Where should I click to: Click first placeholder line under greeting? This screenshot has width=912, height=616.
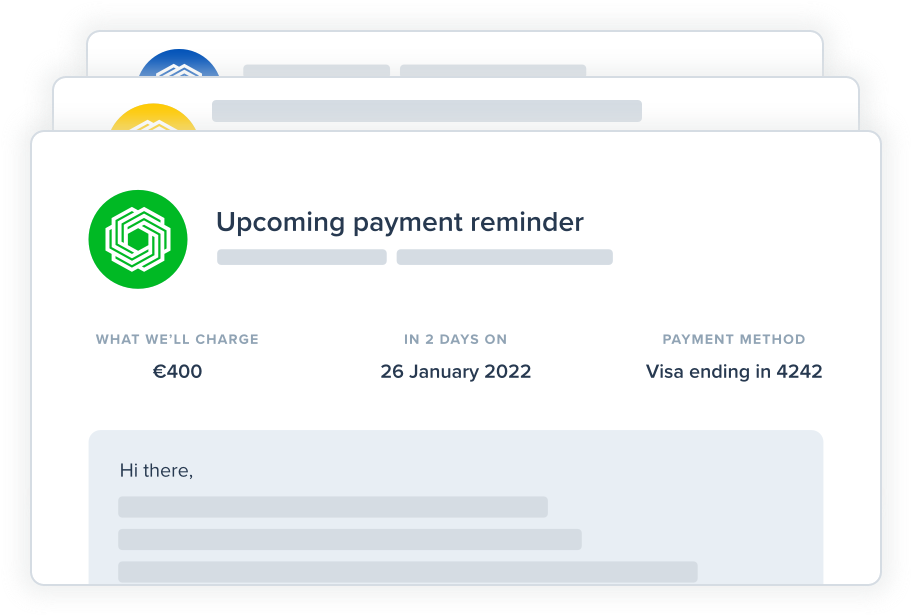pos(333,507)
